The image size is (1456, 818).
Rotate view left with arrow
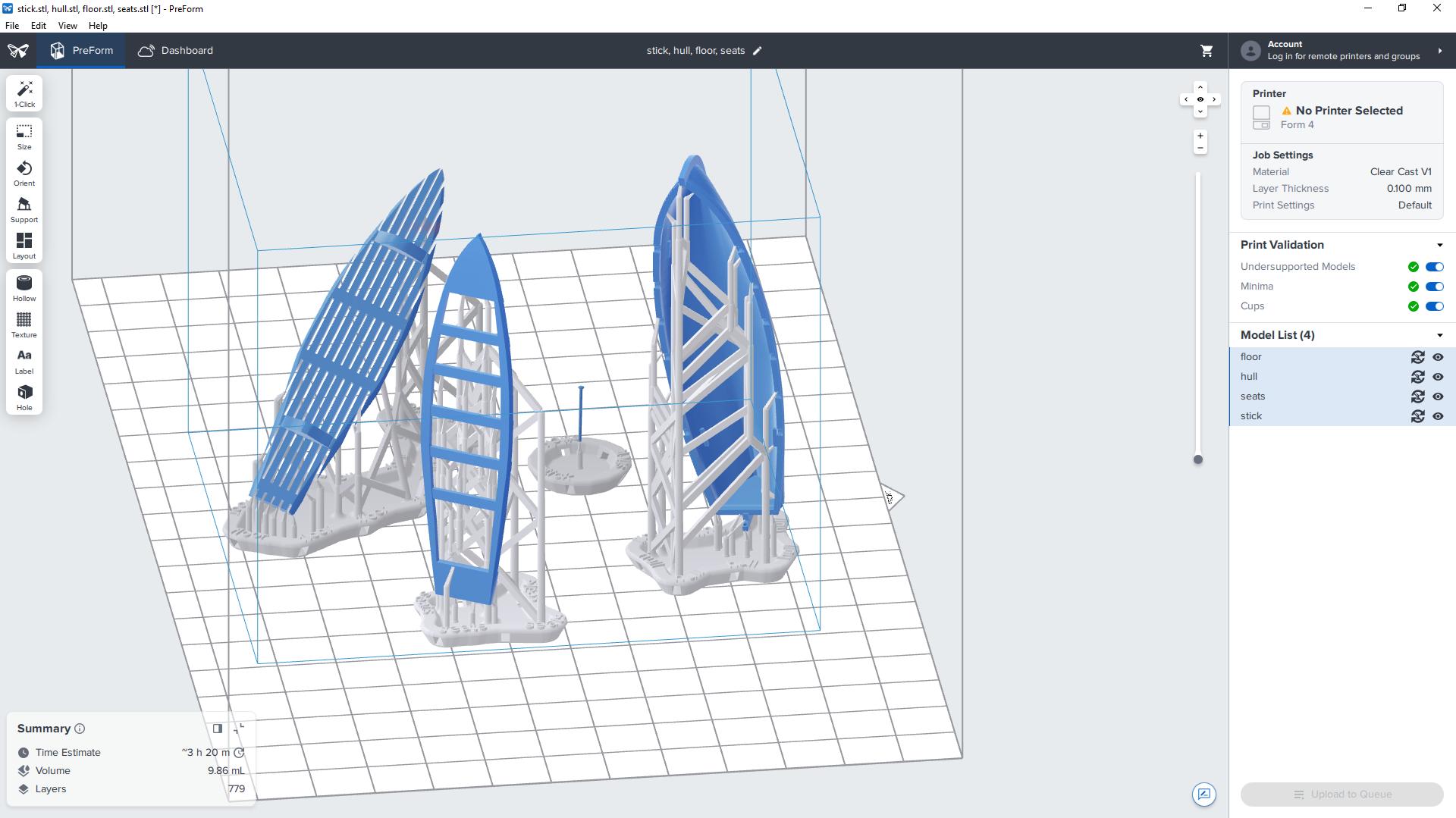[x=1186, y=99]
